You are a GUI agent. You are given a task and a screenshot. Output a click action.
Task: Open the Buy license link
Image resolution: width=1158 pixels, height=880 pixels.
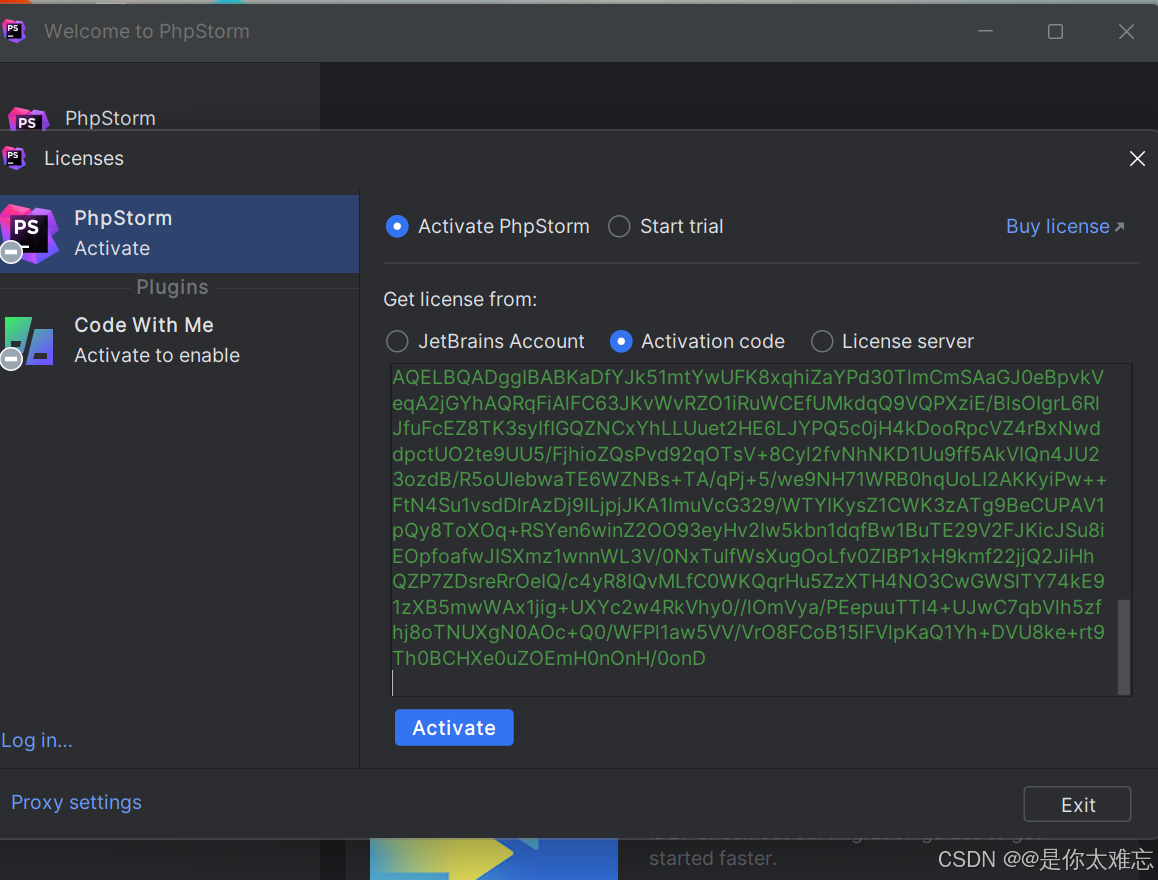click(1065, 227)
